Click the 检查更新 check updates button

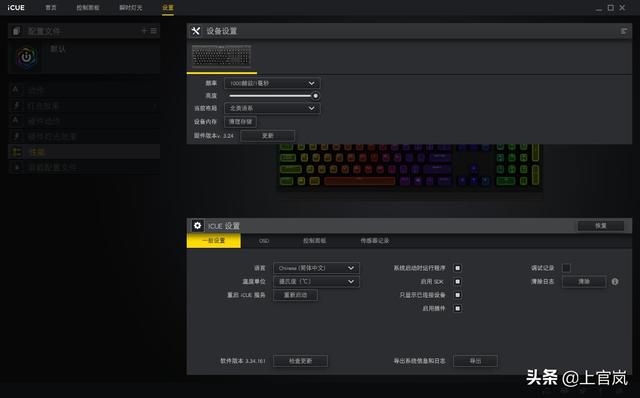tap(300, 361)
